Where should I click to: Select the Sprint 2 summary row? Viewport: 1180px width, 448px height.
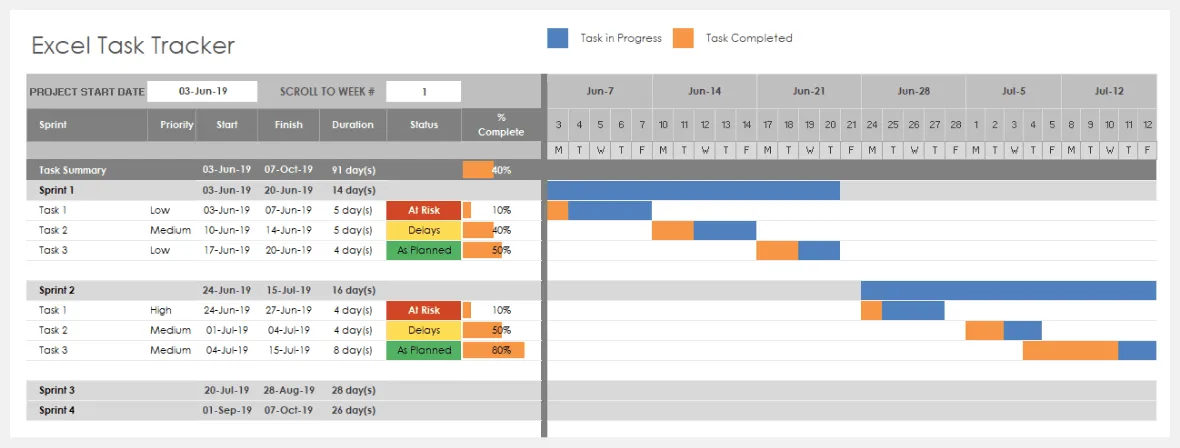(58, 290)
